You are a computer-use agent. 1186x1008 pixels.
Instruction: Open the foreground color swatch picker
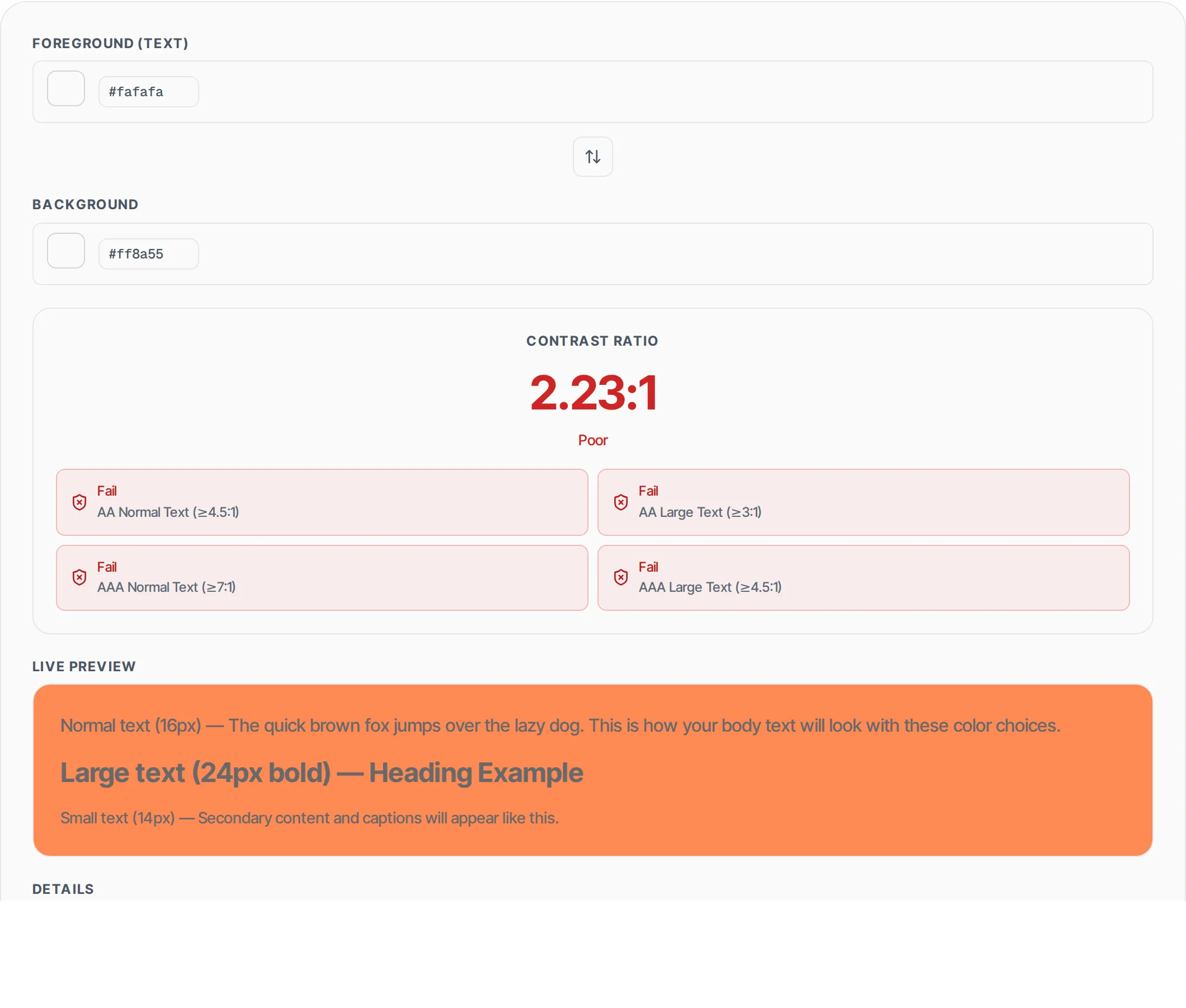point(65,88)
